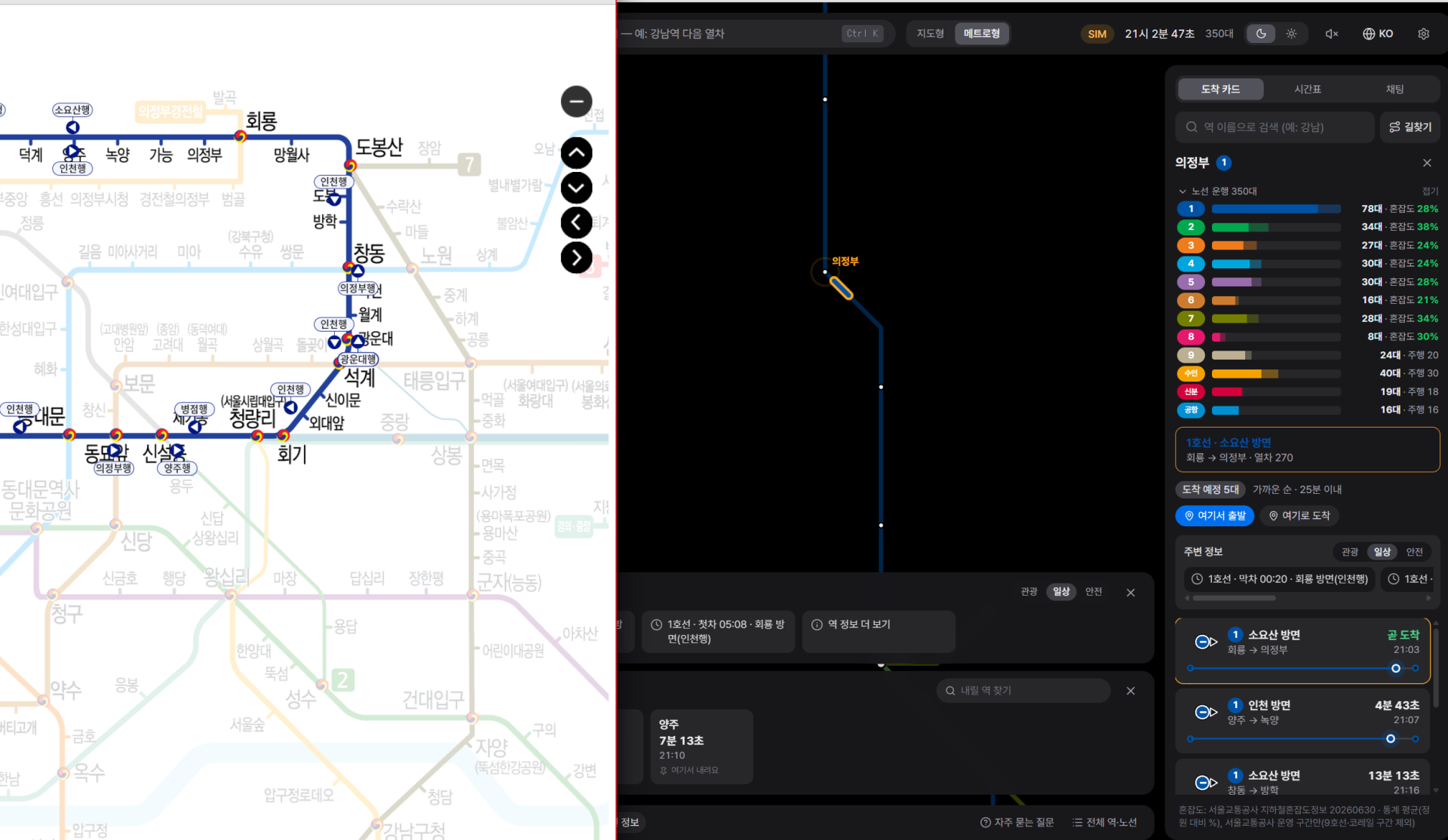The image size is (1448, 840).
Task: Focus the 내릴 역 찾기 search field
Action: (x=1023, y=691)
